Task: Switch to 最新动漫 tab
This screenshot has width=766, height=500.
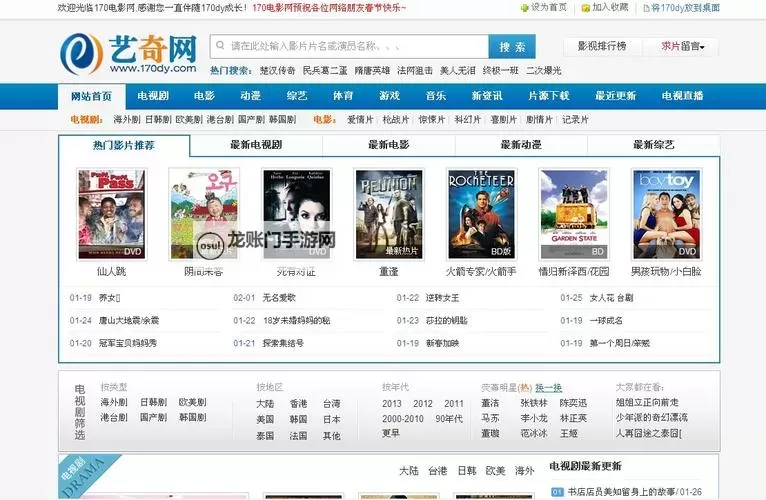Action: 521,145
